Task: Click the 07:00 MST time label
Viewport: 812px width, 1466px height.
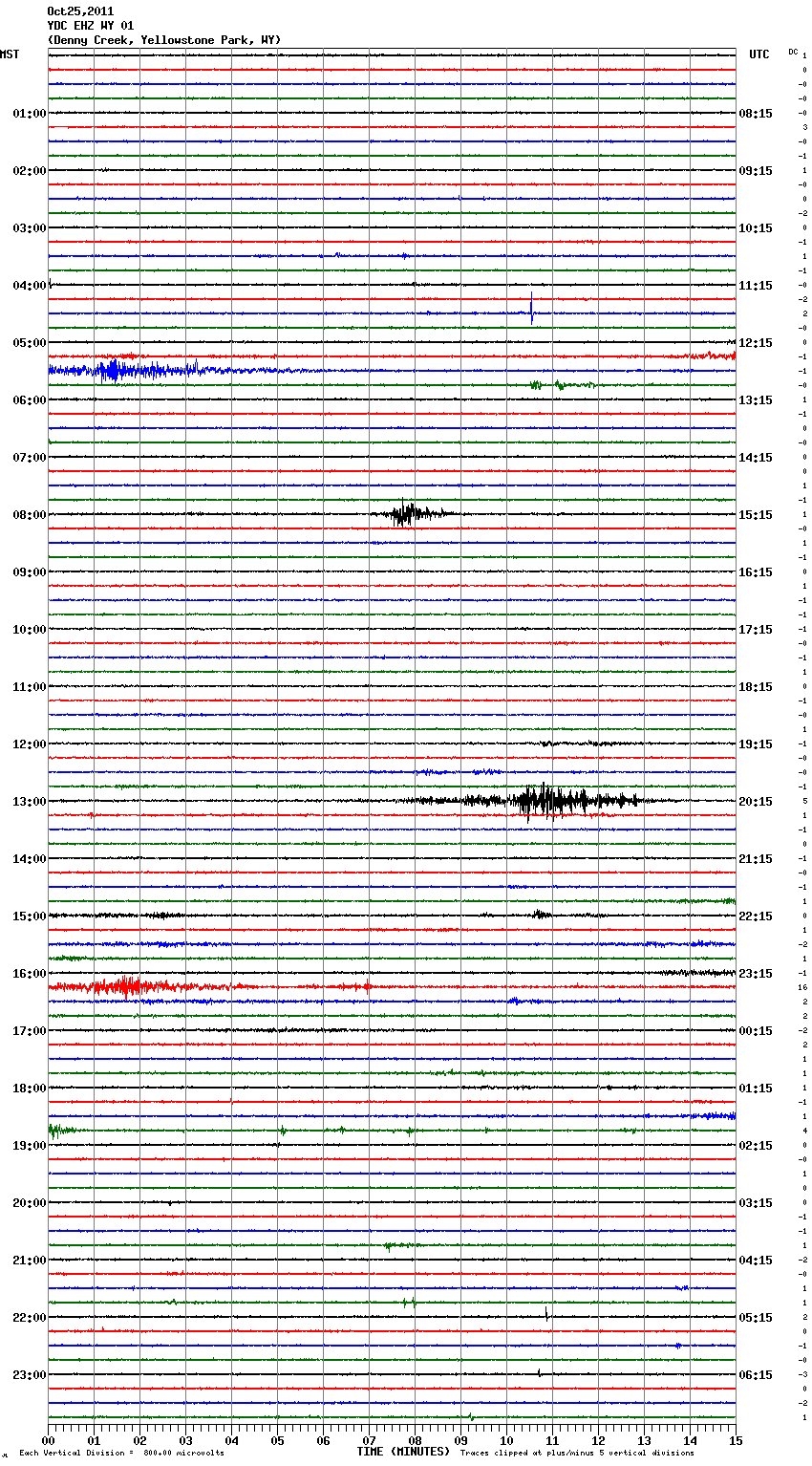Action: click(30, 458)
